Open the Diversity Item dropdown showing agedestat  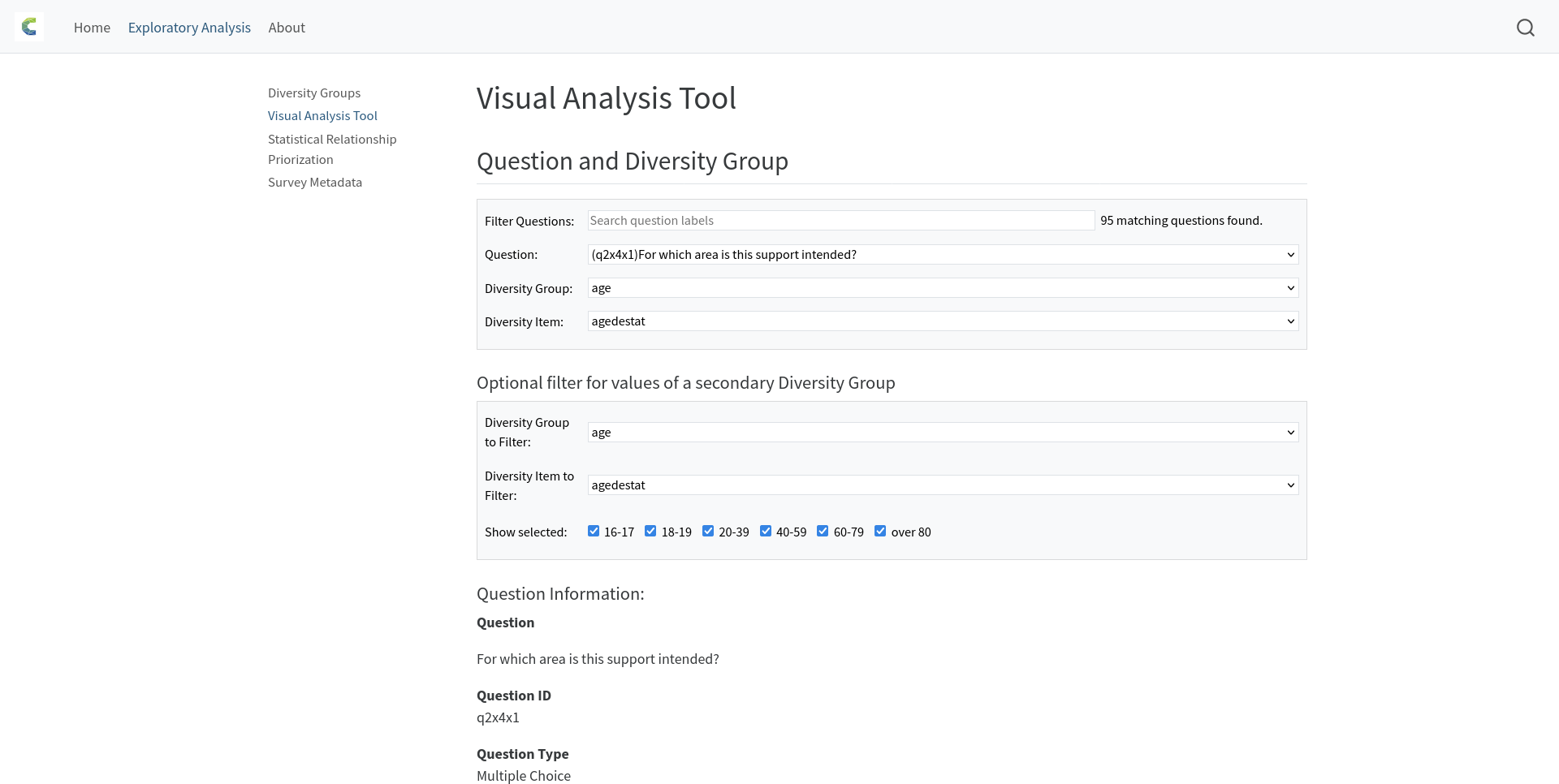pyautogui.click(x=942, y=321)
